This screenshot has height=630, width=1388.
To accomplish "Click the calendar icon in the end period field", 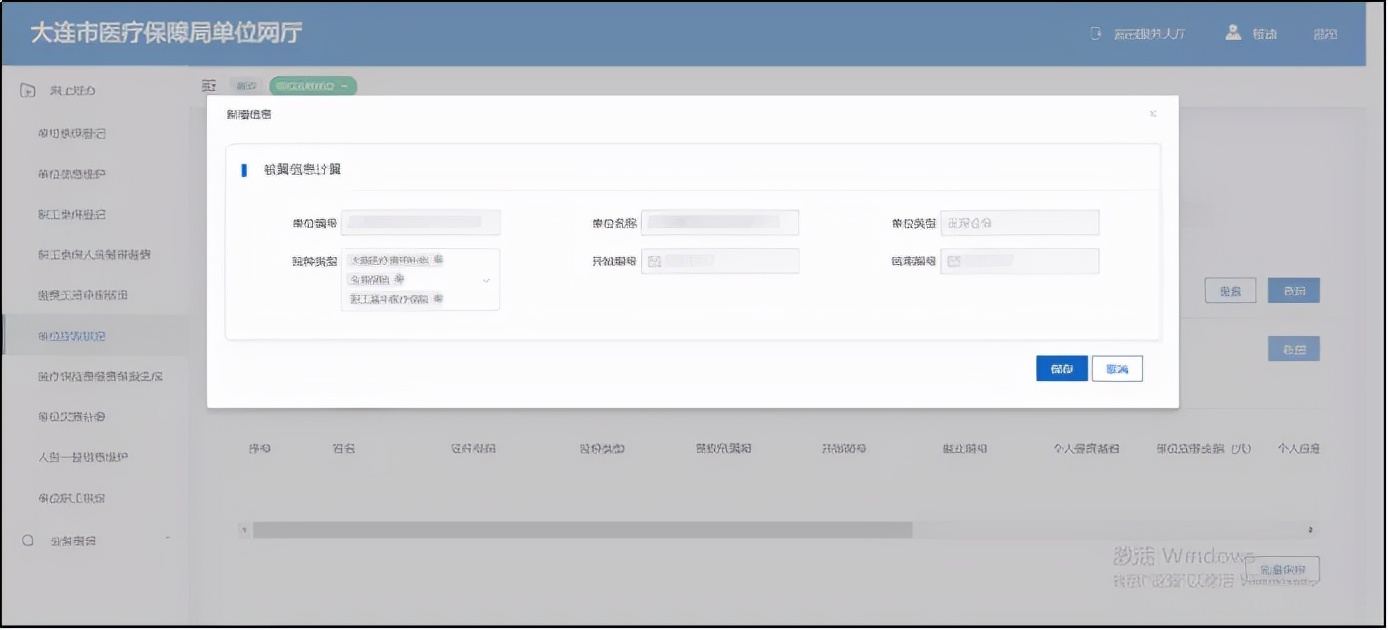I will tap(954, 261).
